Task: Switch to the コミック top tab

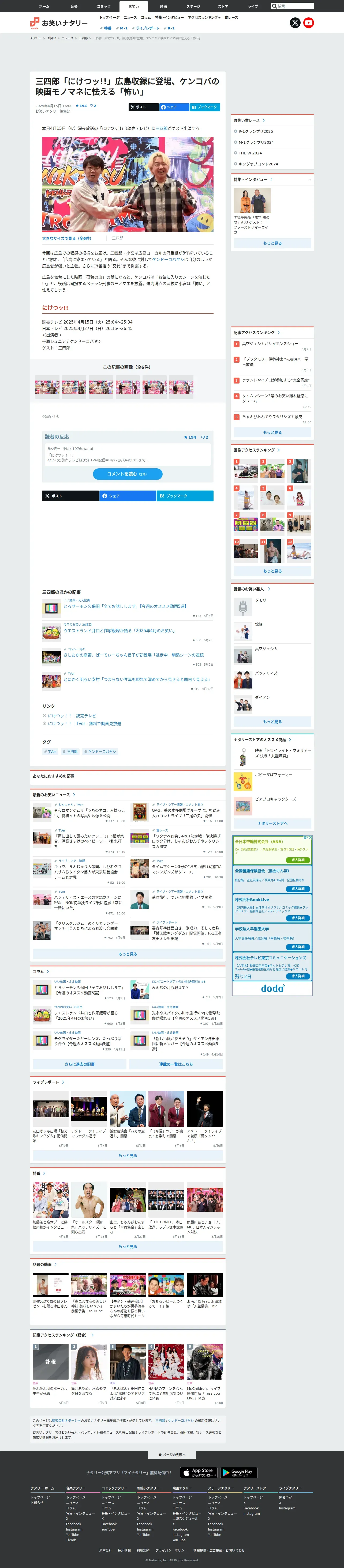Action: tap(103, 6)
